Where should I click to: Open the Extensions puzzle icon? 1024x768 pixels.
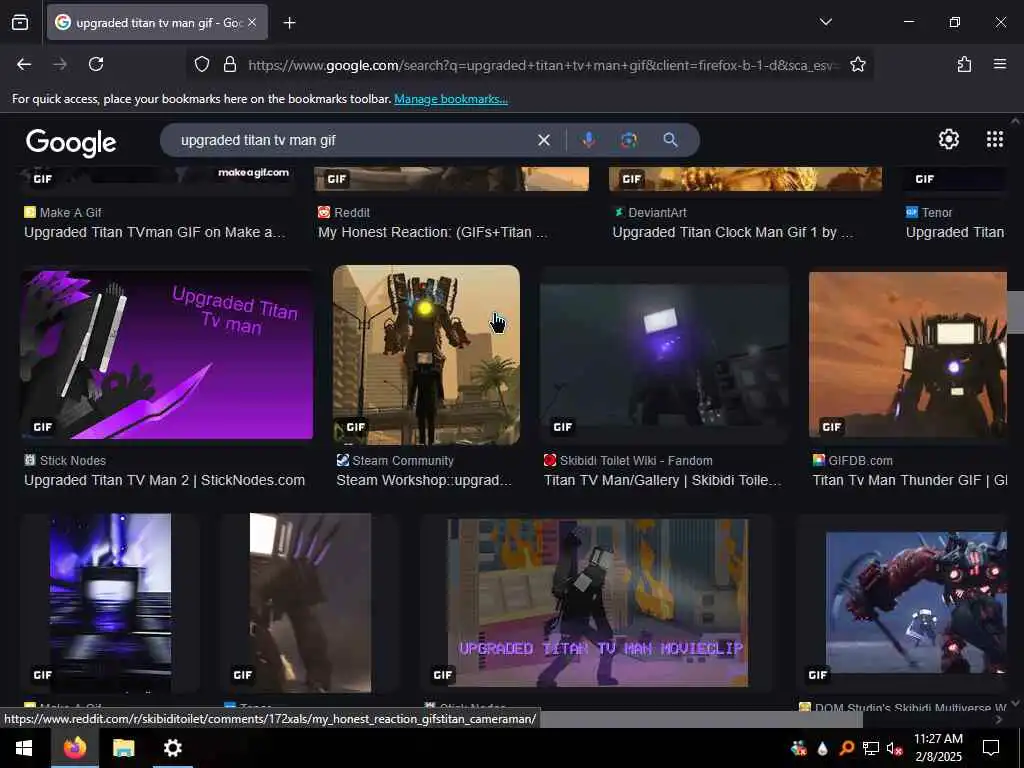tap(964, 64)
